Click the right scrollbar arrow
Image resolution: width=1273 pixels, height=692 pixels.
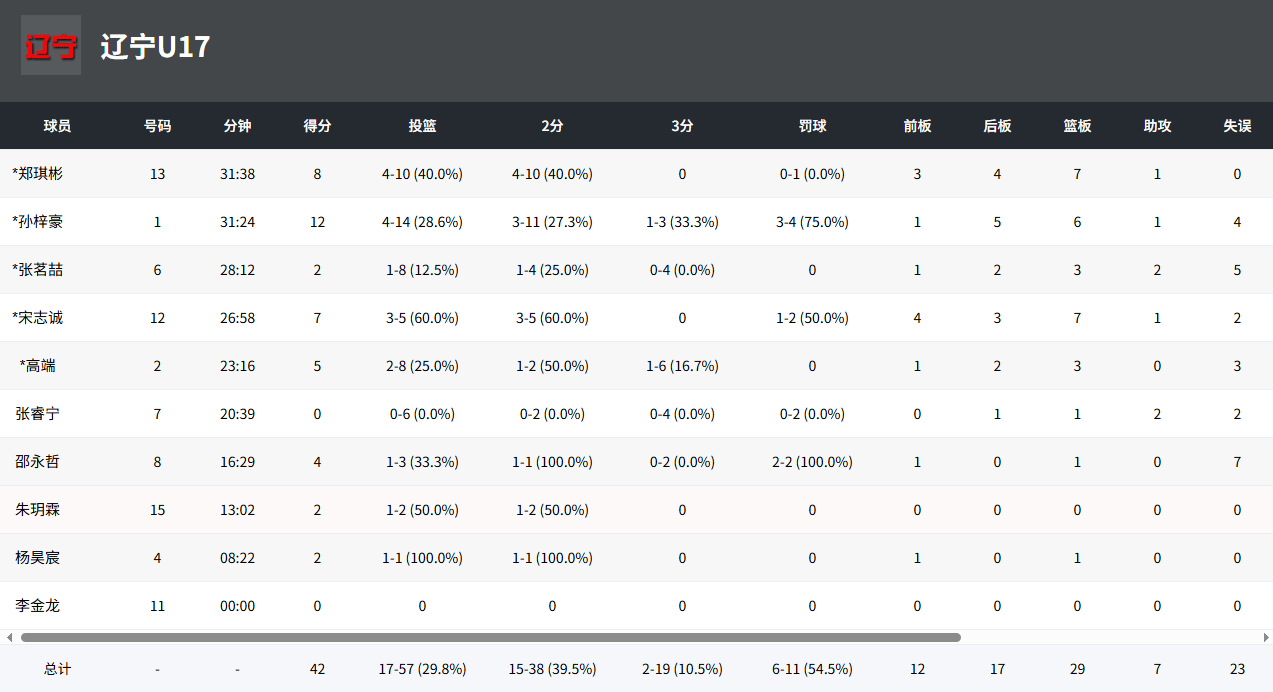click(x=1265, y=637)
